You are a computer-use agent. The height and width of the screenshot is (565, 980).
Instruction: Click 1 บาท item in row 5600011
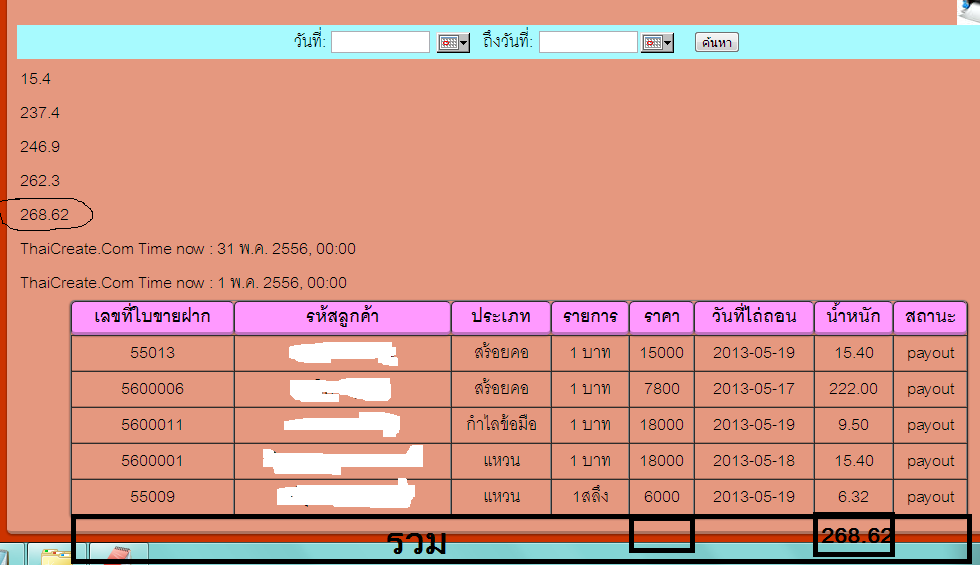[x=590, y=425]
